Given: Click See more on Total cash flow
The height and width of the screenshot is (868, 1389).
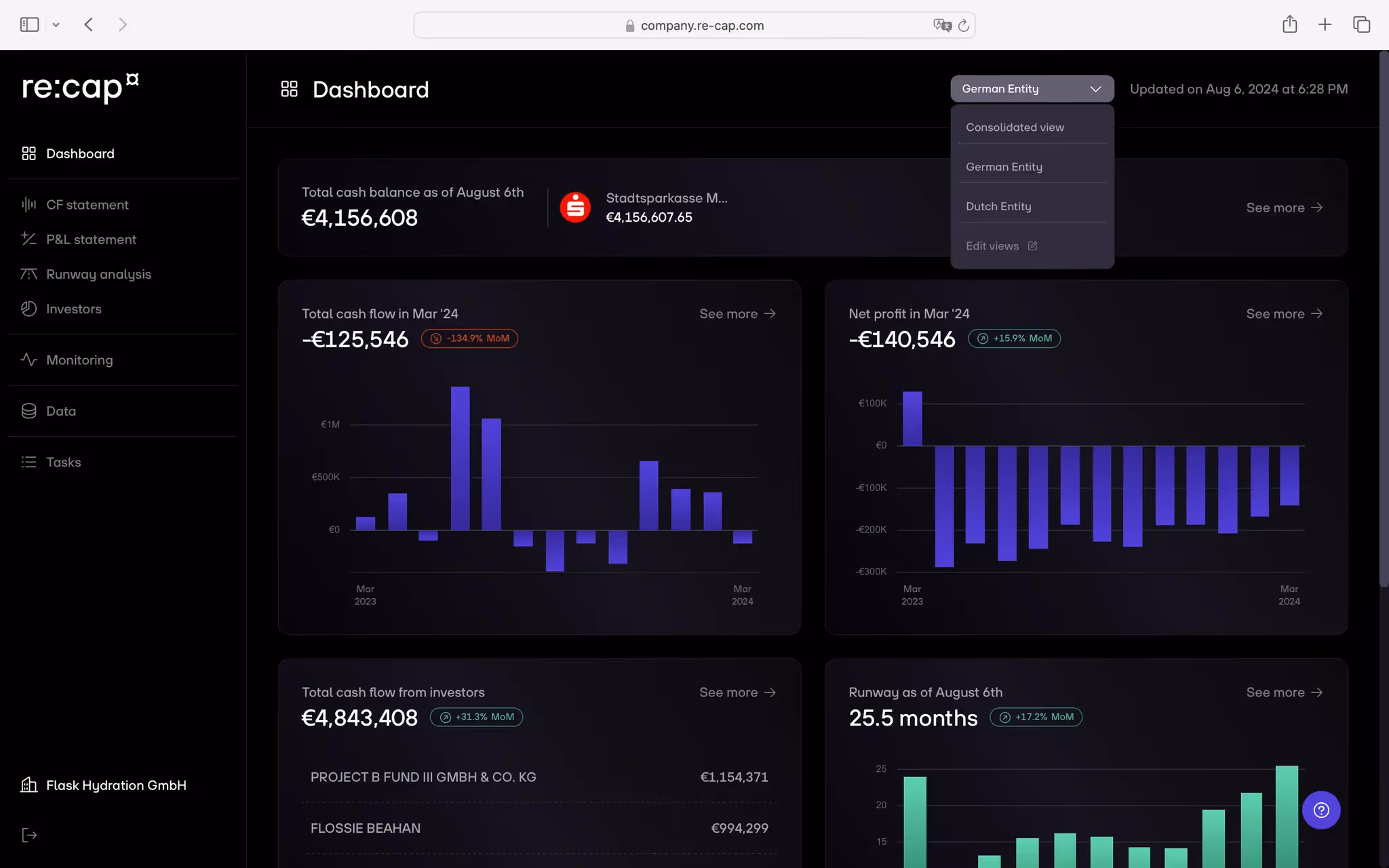Looking at the screenshot, I should [737, 314].
